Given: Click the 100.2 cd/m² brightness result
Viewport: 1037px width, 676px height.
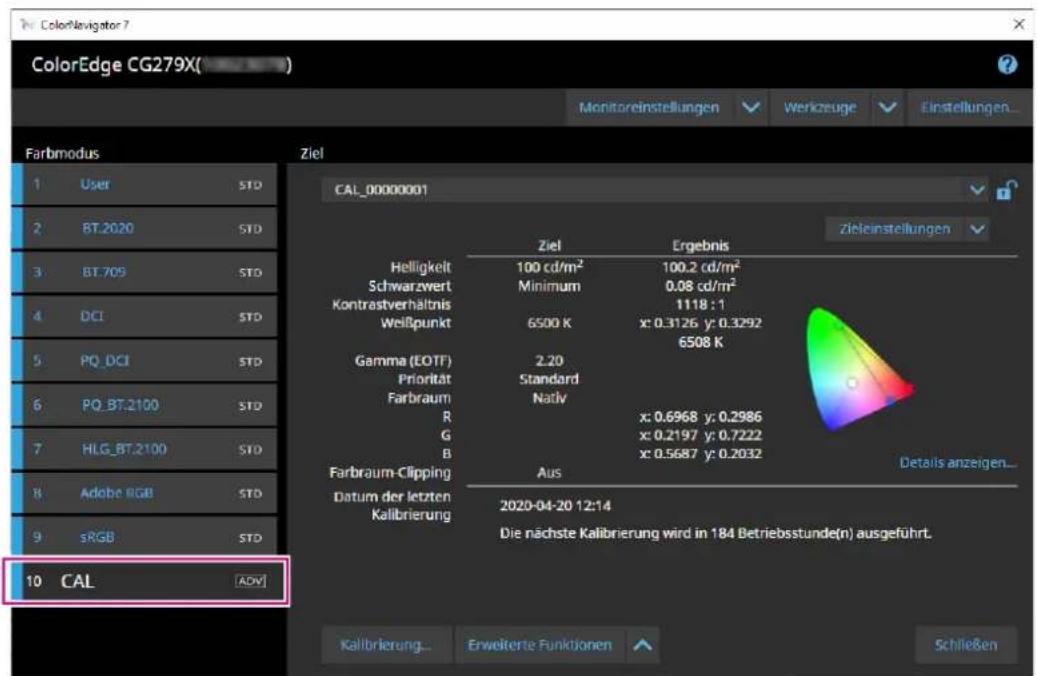Looking at the screenshot, I should 700,267.
